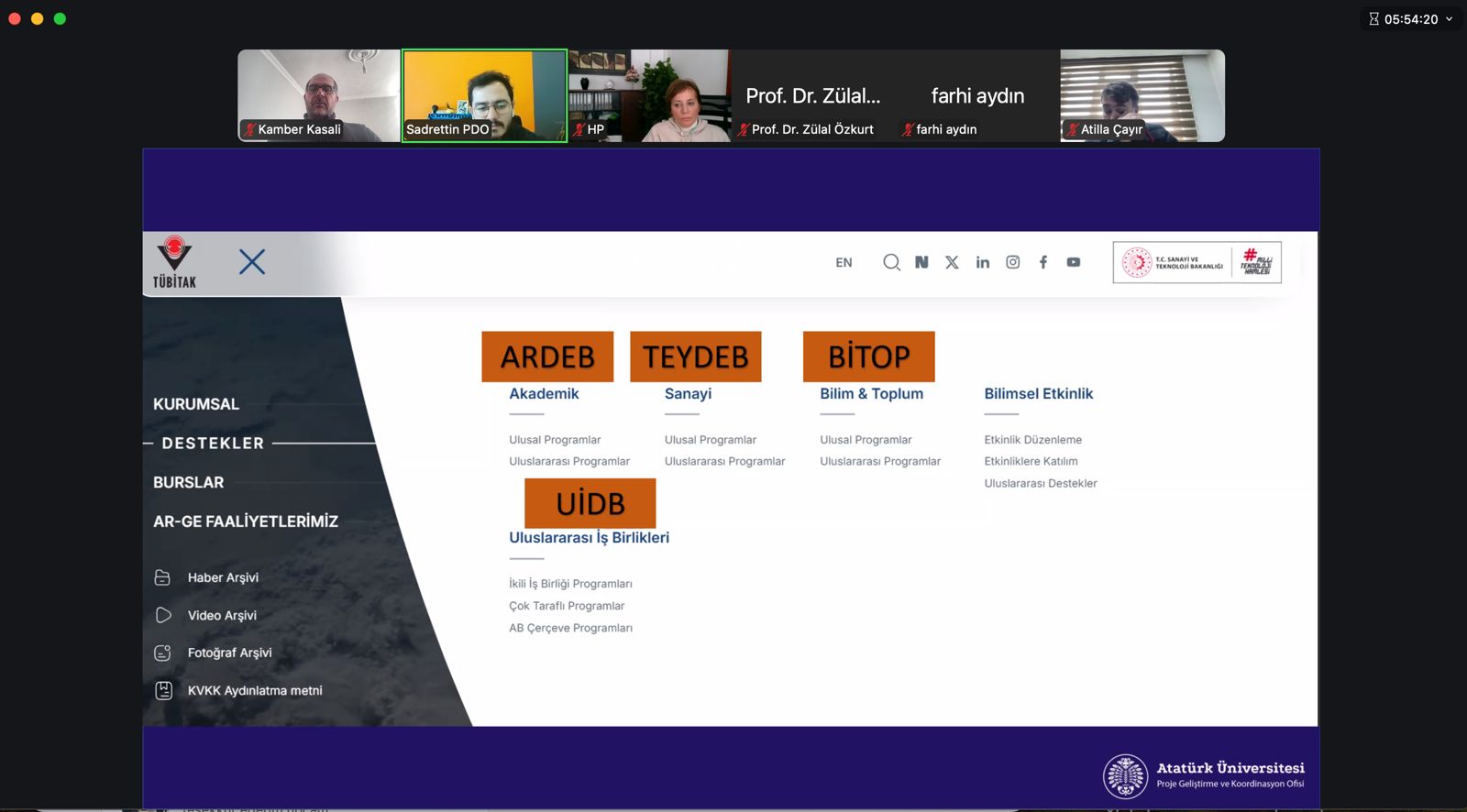Open the Facebook social icon

(x=1042, y=262)
